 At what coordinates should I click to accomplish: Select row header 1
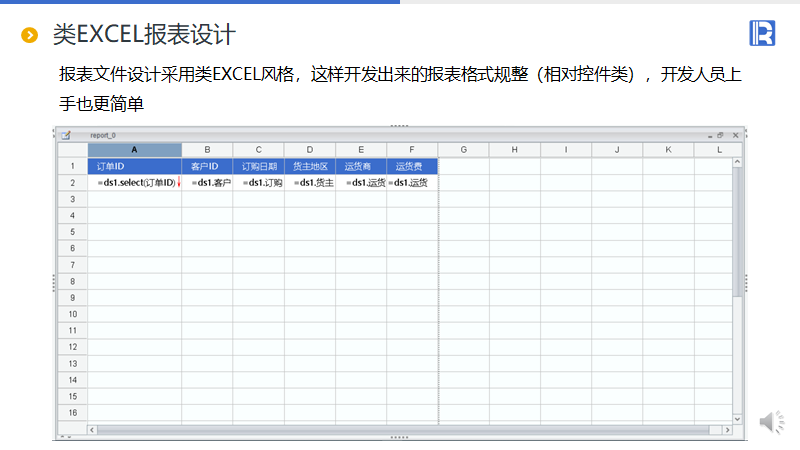point(72,166)
